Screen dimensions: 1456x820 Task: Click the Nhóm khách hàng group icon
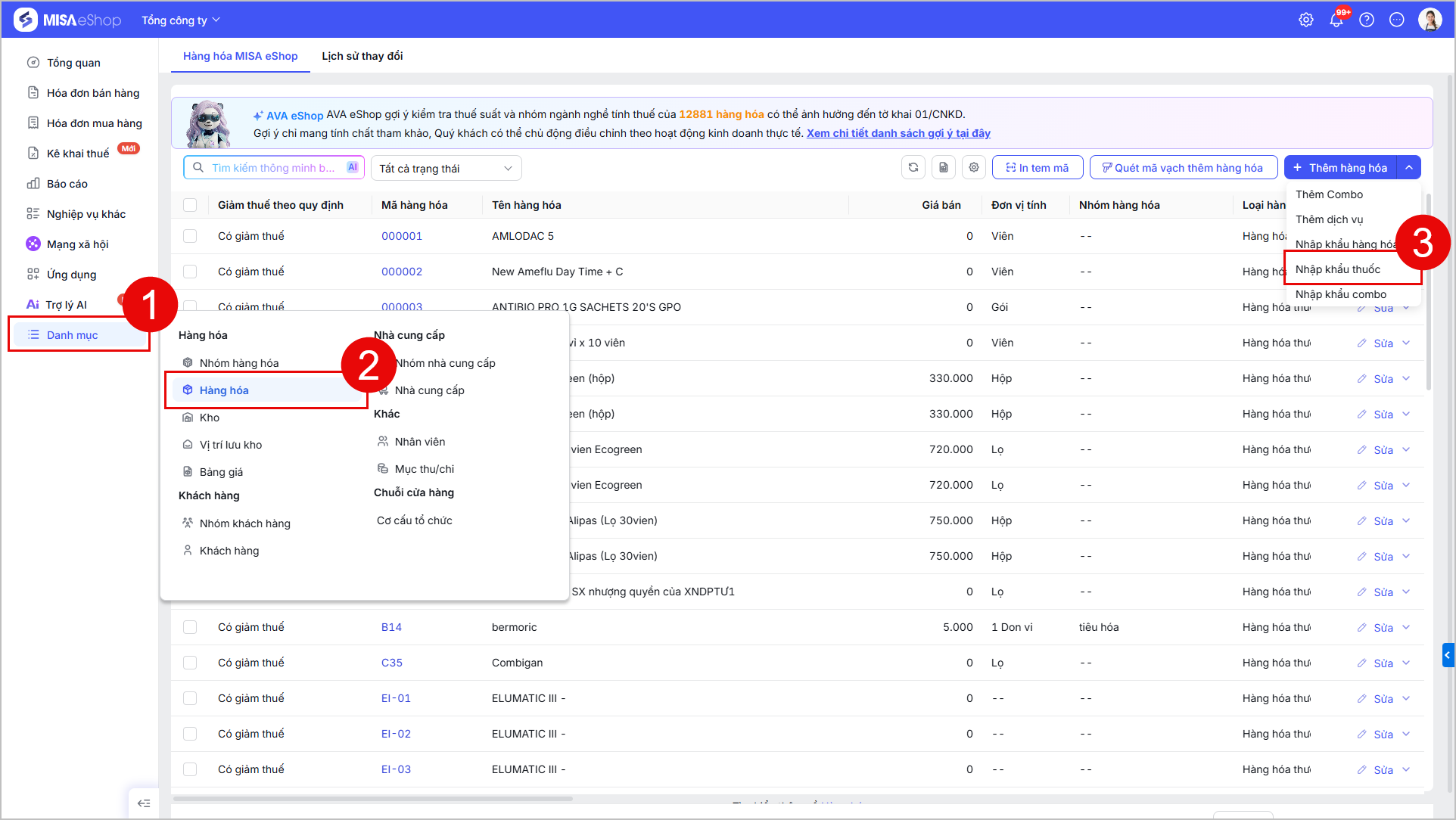[188, 523]
